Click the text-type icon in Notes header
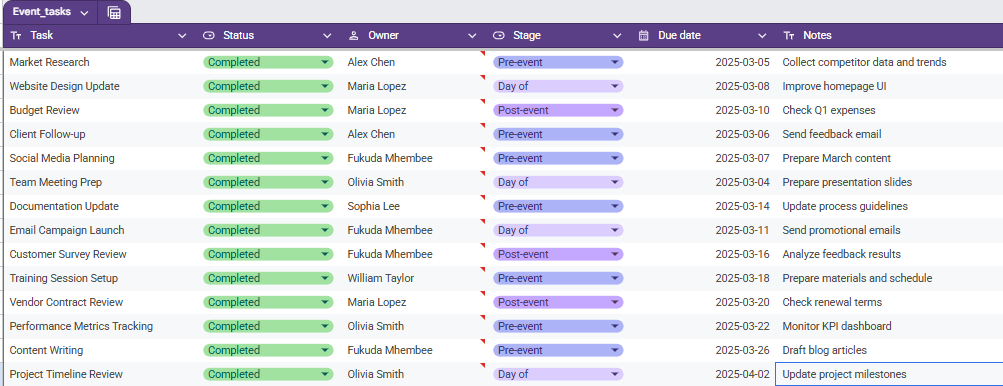1003x386 pixels. click(789, 36)
